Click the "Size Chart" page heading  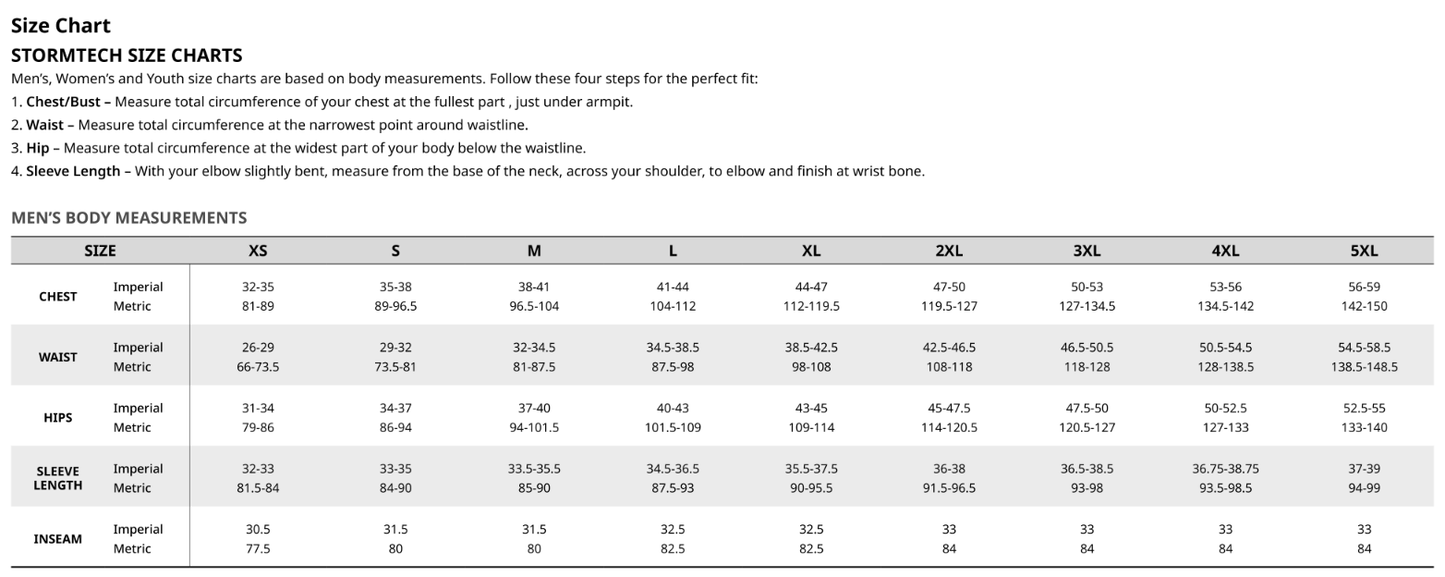click(61, 25)
